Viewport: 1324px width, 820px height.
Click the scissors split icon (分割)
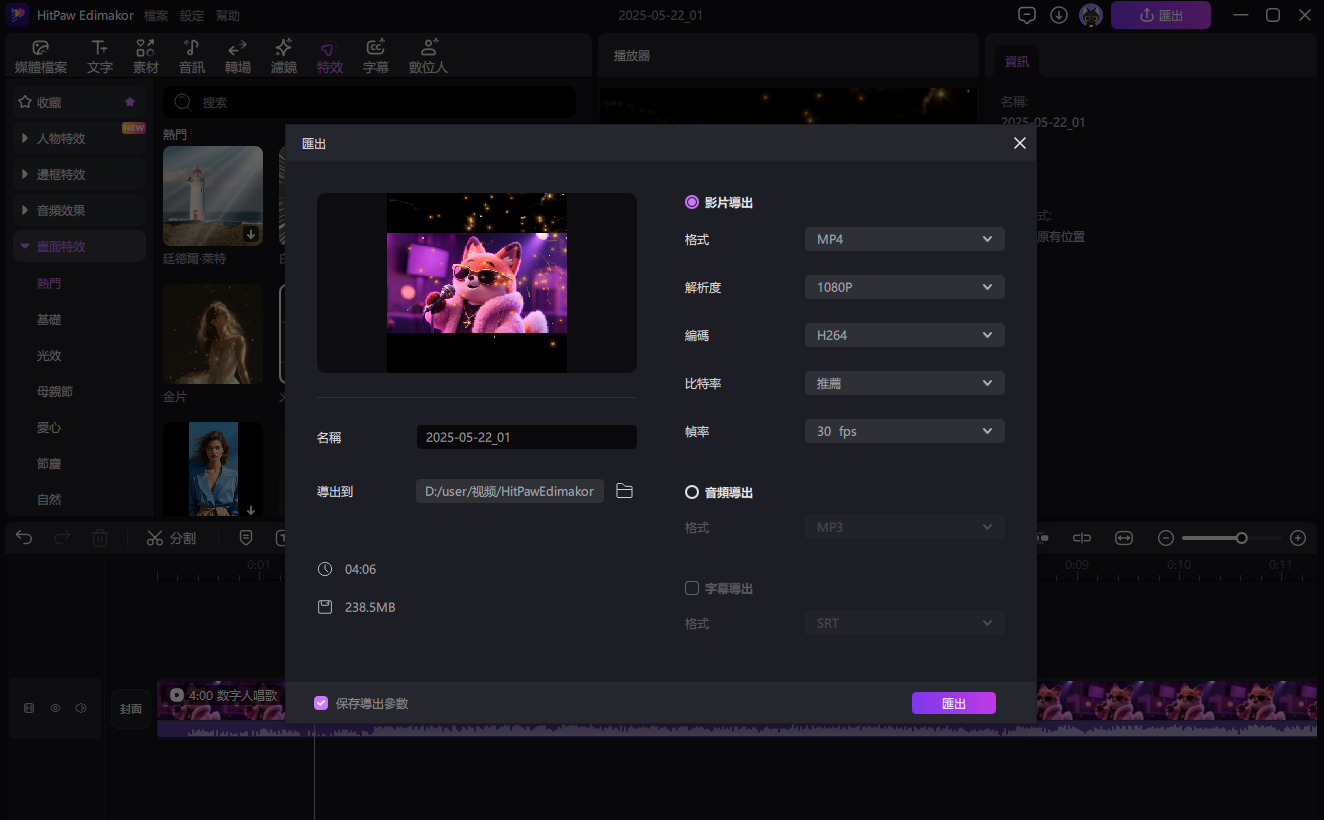[154, 538]
